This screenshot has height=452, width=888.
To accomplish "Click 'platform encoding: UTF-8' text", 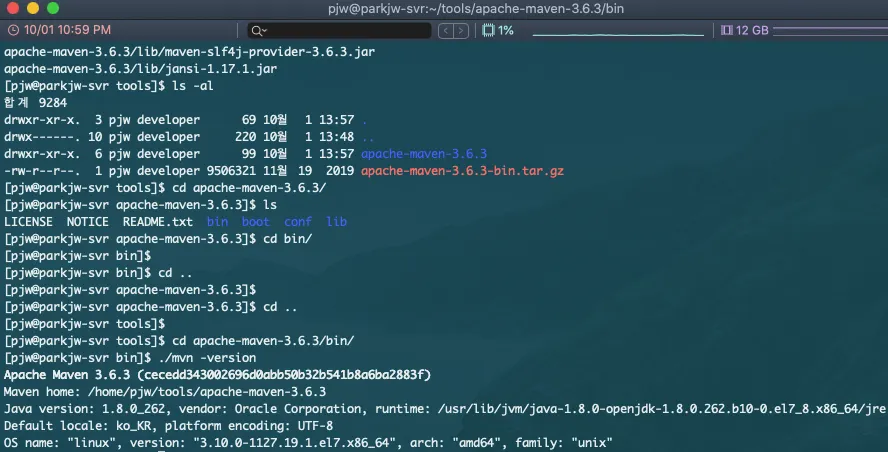I will coord(249,425).
